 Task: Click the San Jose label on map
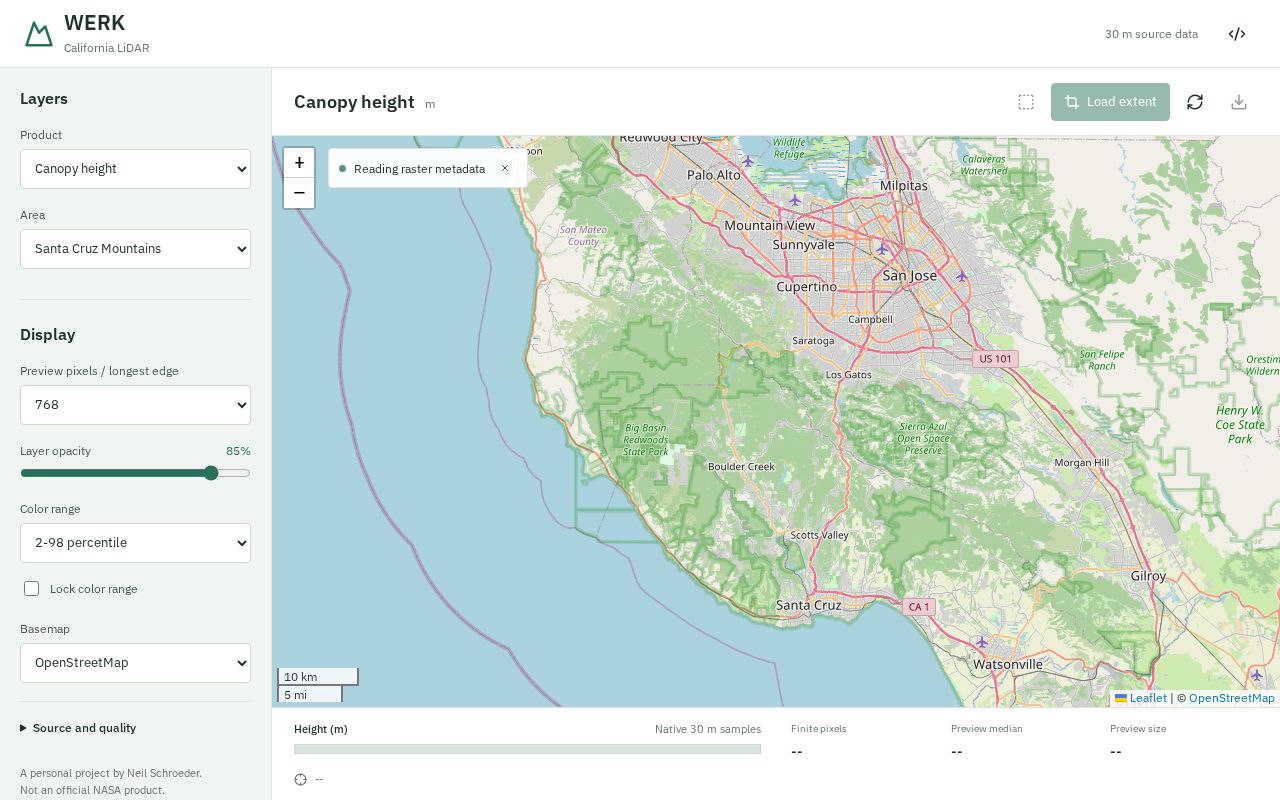coord(910,275)
